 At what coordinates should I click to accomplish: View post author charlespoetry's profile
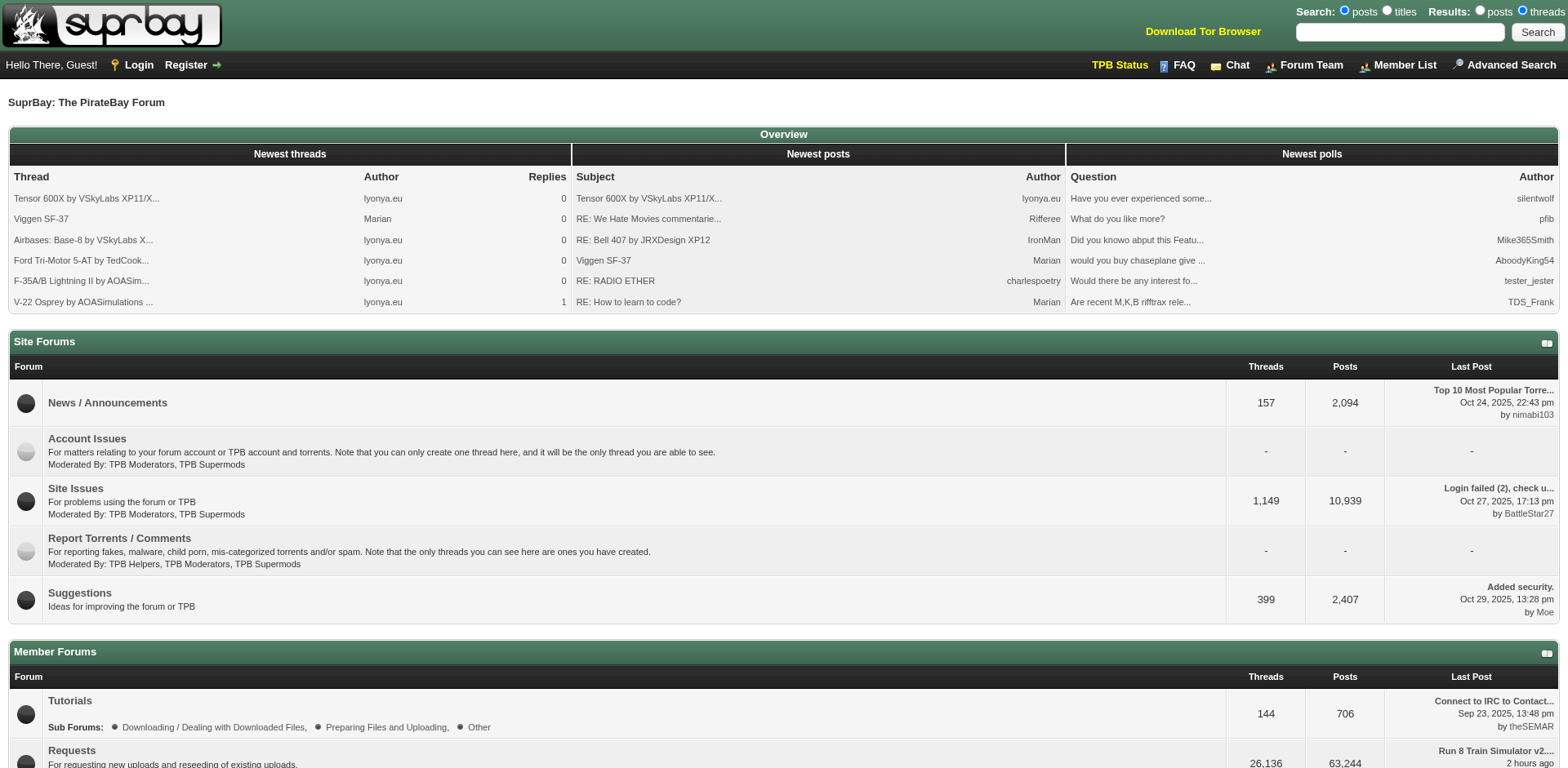click(x=1034, y=282)
